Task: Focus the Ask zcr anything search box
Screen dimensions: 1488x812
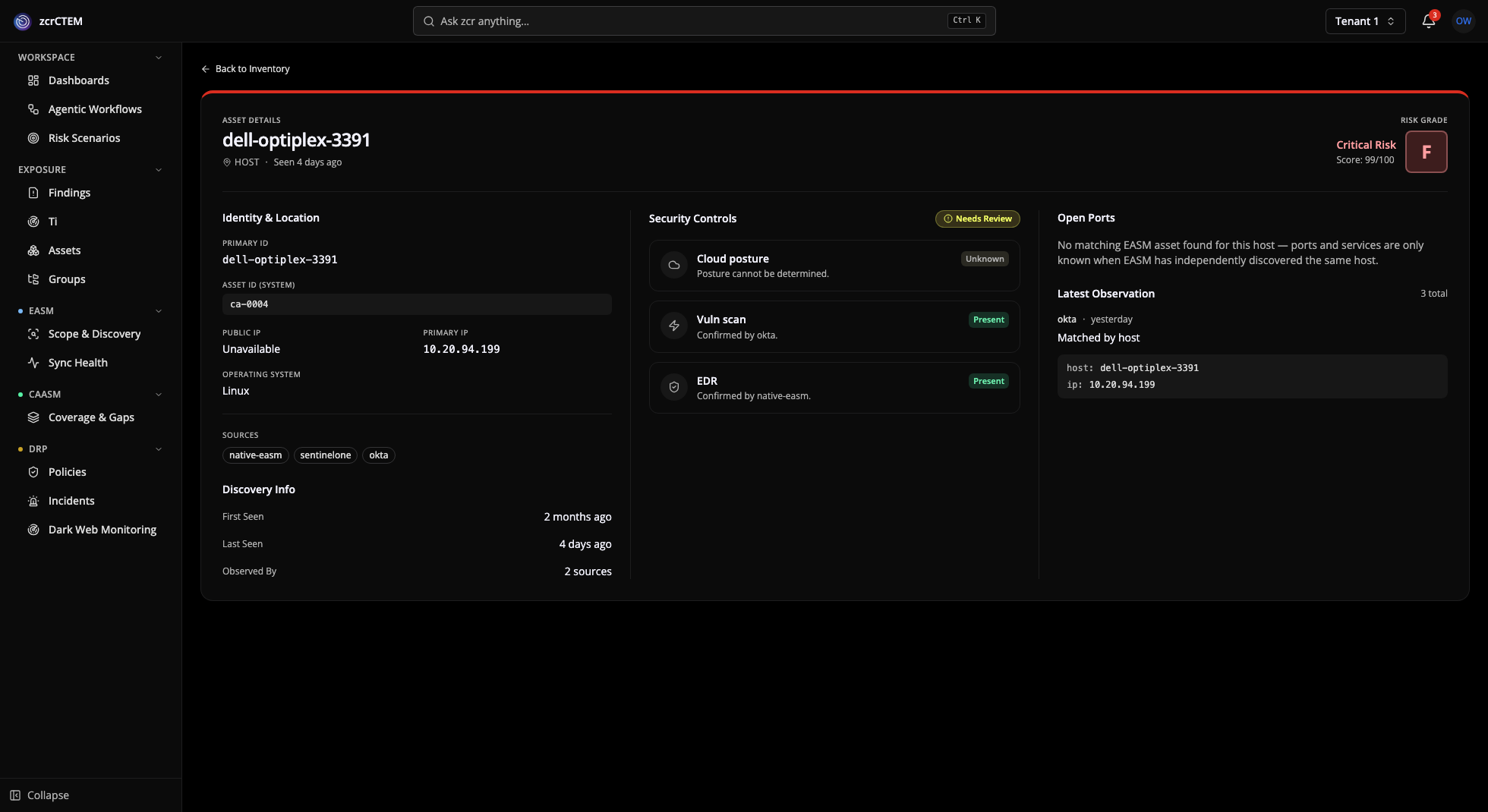Action: click(704, 21)
